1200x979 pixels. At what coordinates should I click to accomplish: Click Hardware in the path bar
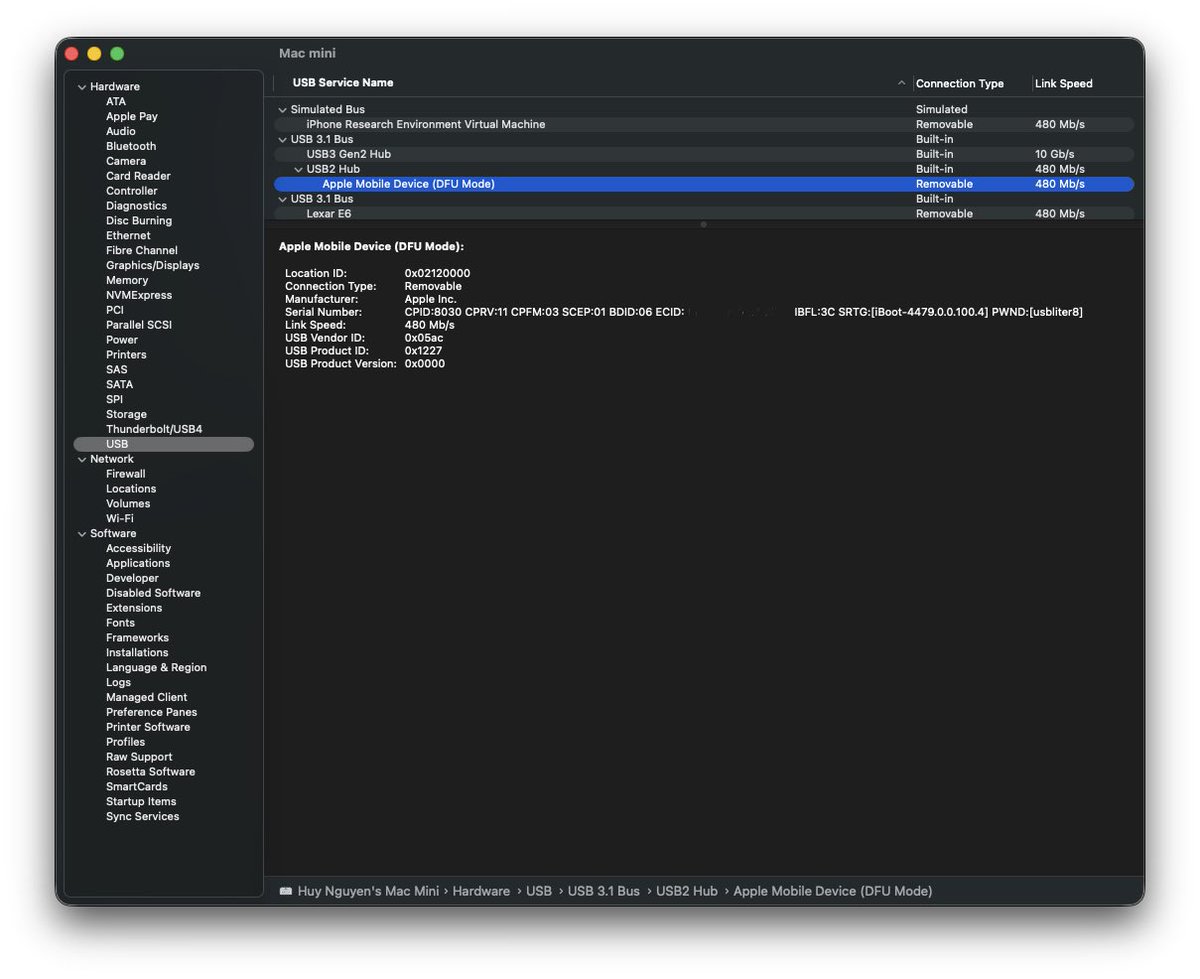[481, 891]
